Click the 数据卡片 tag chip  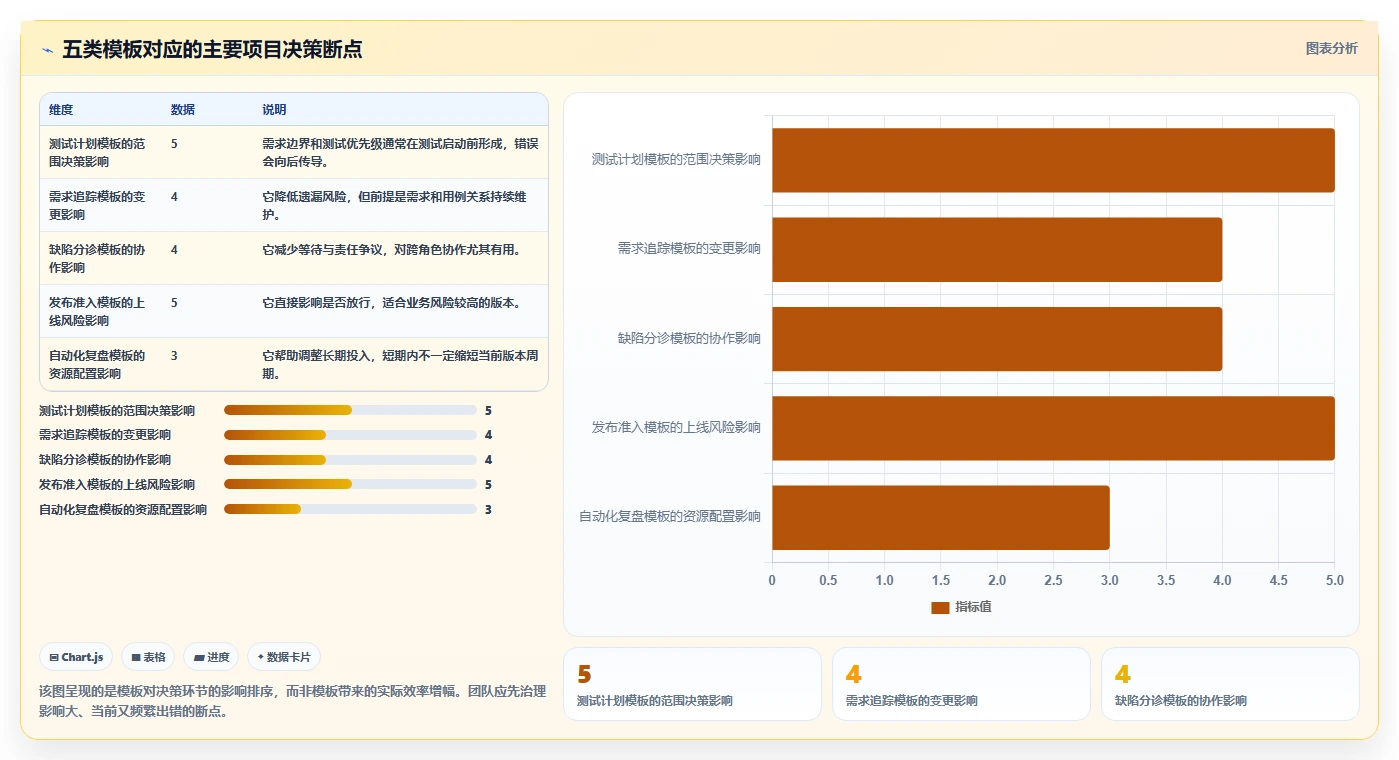point(284,657)
